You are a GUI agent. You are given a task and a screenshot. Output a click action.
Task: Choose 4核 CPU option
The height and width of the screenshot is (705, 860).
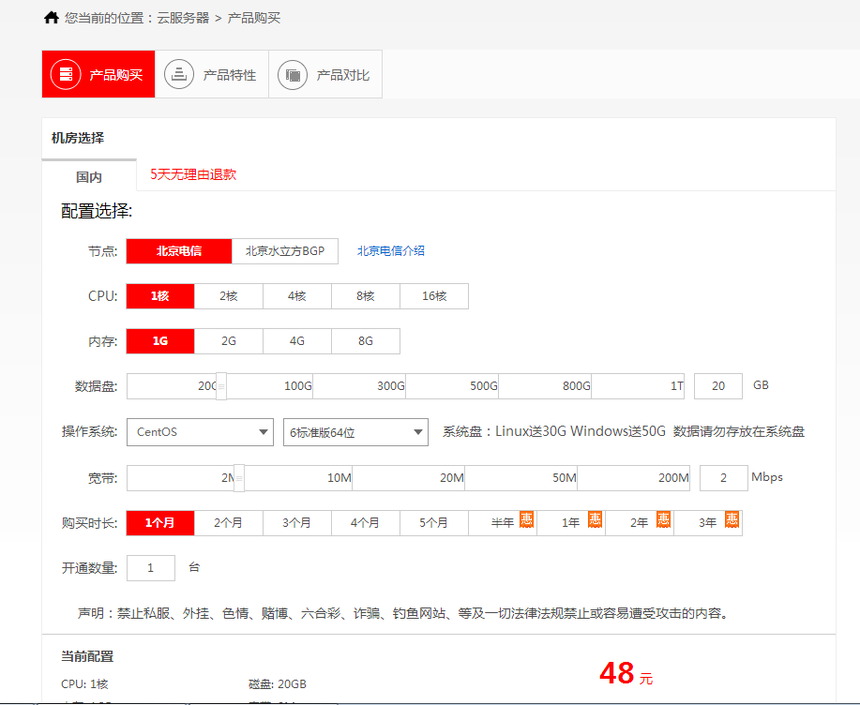coord(297,296)
